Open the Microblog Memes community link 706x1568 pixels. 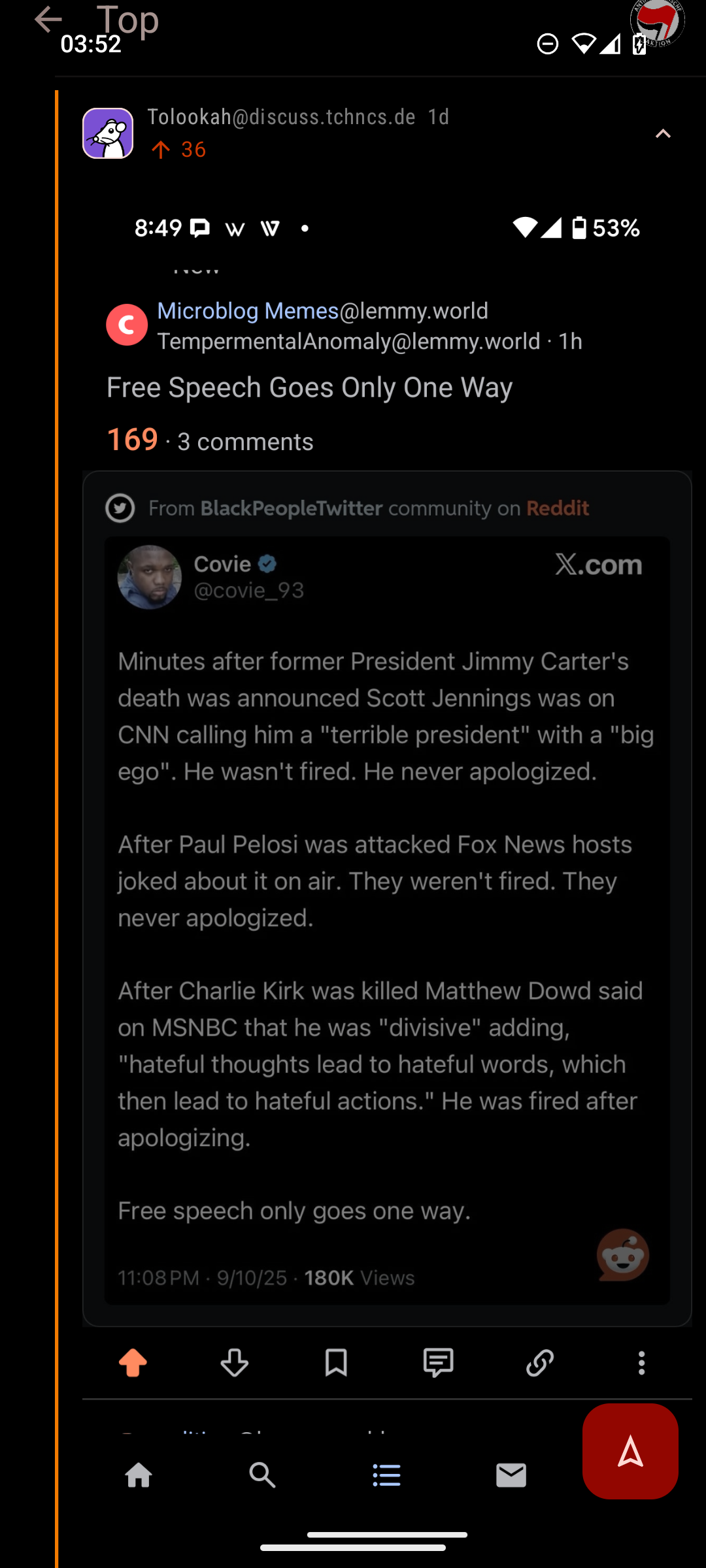[x=248, y=311]
